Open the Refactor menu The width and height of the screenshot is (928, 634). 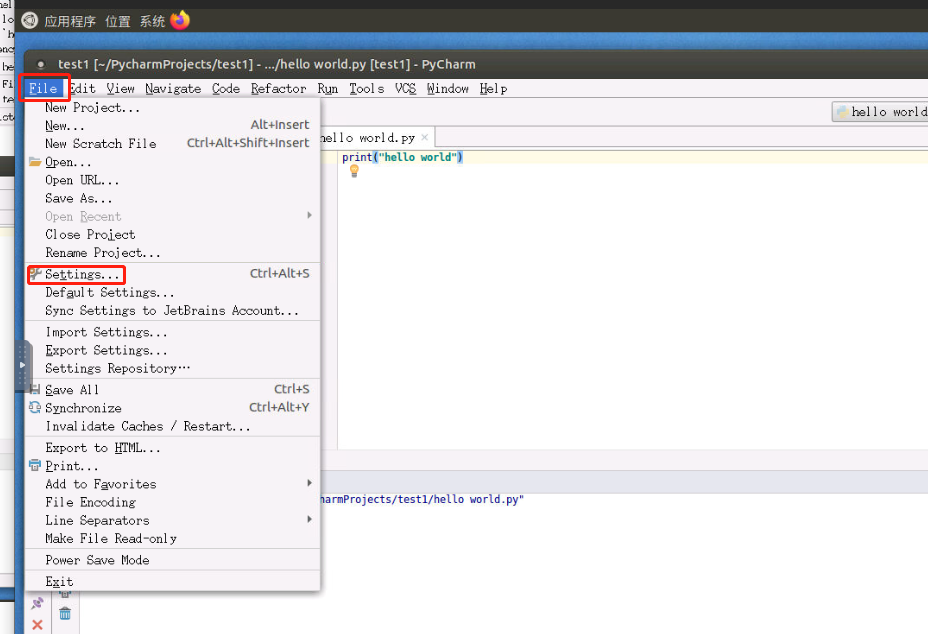tap(278, 88)
